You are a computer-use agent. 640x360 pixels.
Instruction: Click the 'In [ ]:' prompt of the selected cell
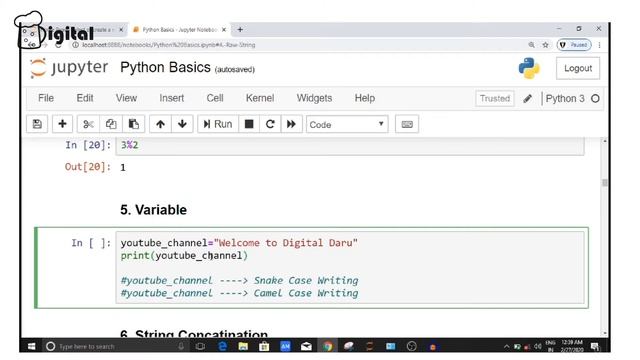coord(91,243)
